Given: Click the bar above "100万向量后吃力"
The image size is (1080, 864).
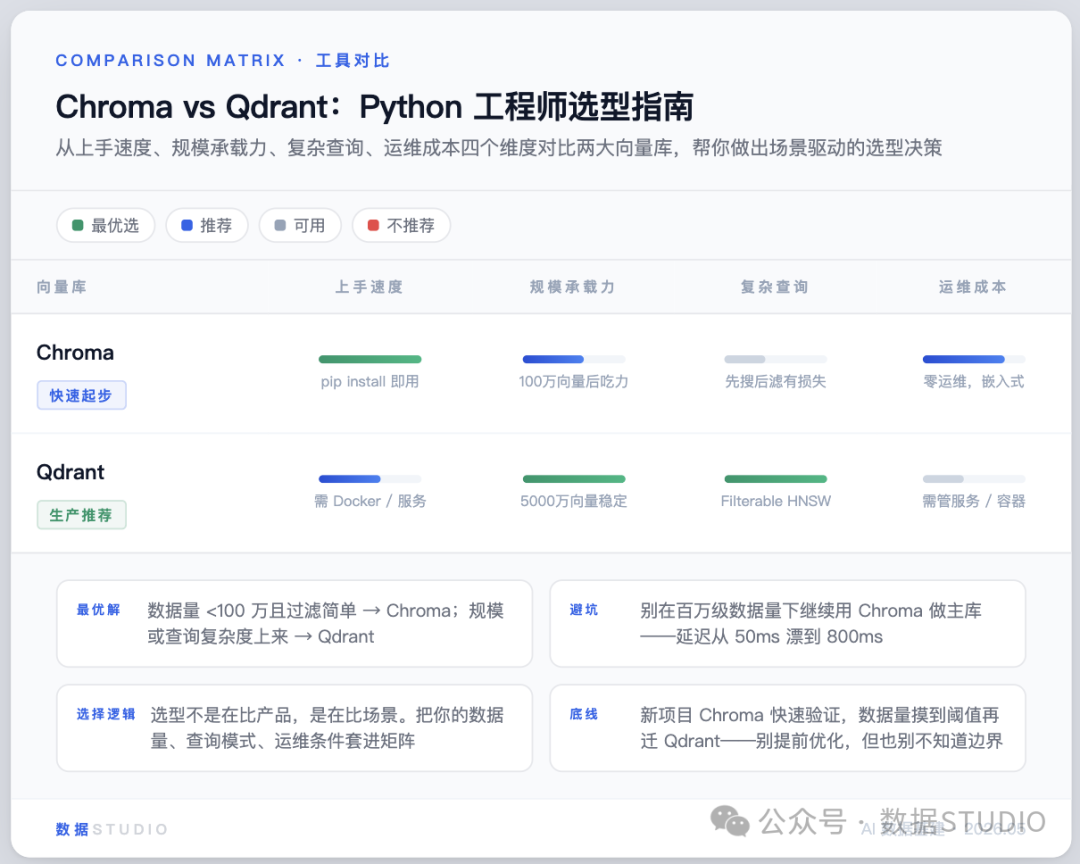Looking at the screenshot, I should pyautogui.click(x=574, y=359).
